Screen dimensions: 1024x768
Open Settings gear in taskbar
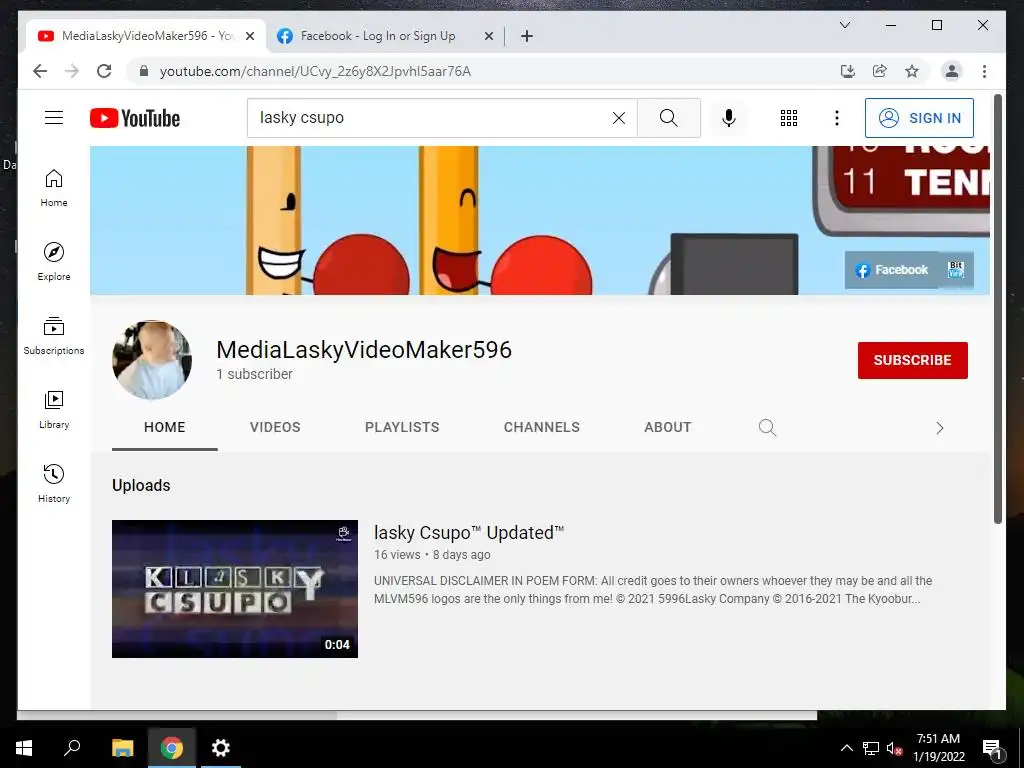(221, 748)
